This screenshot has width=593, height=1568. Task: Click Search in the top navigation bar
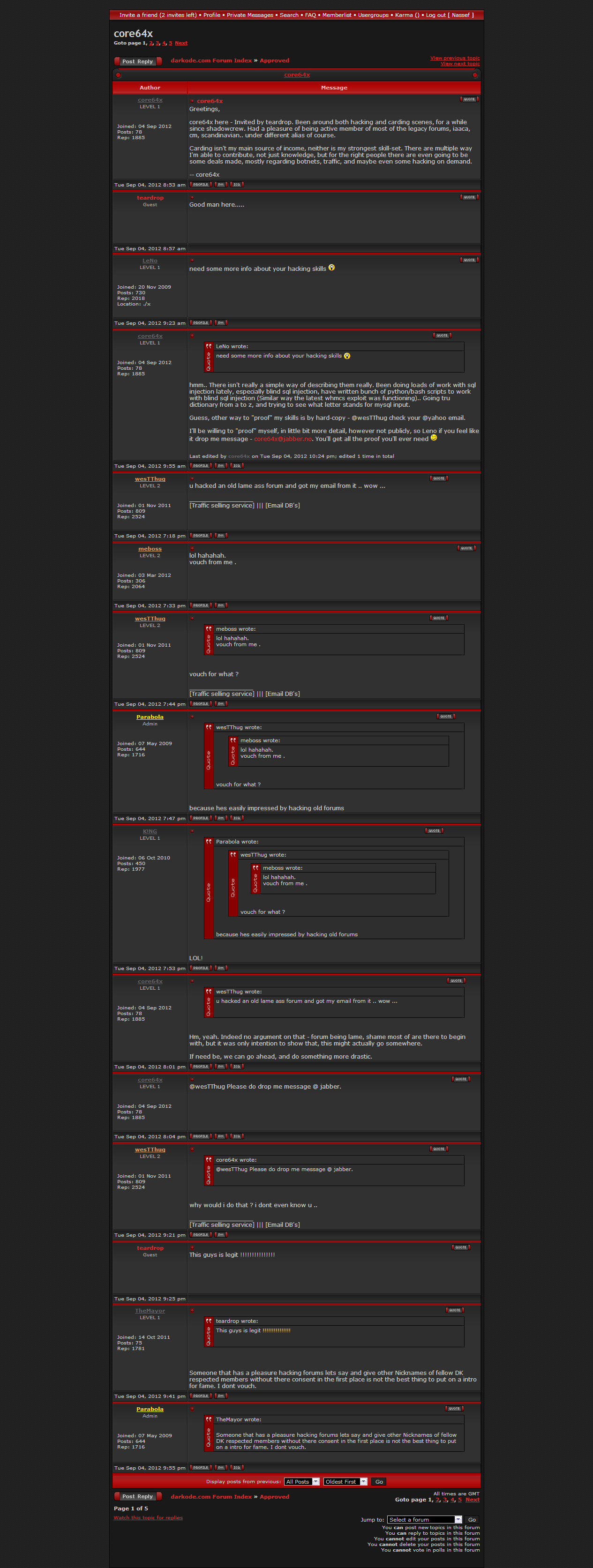(x=289, y=15)
